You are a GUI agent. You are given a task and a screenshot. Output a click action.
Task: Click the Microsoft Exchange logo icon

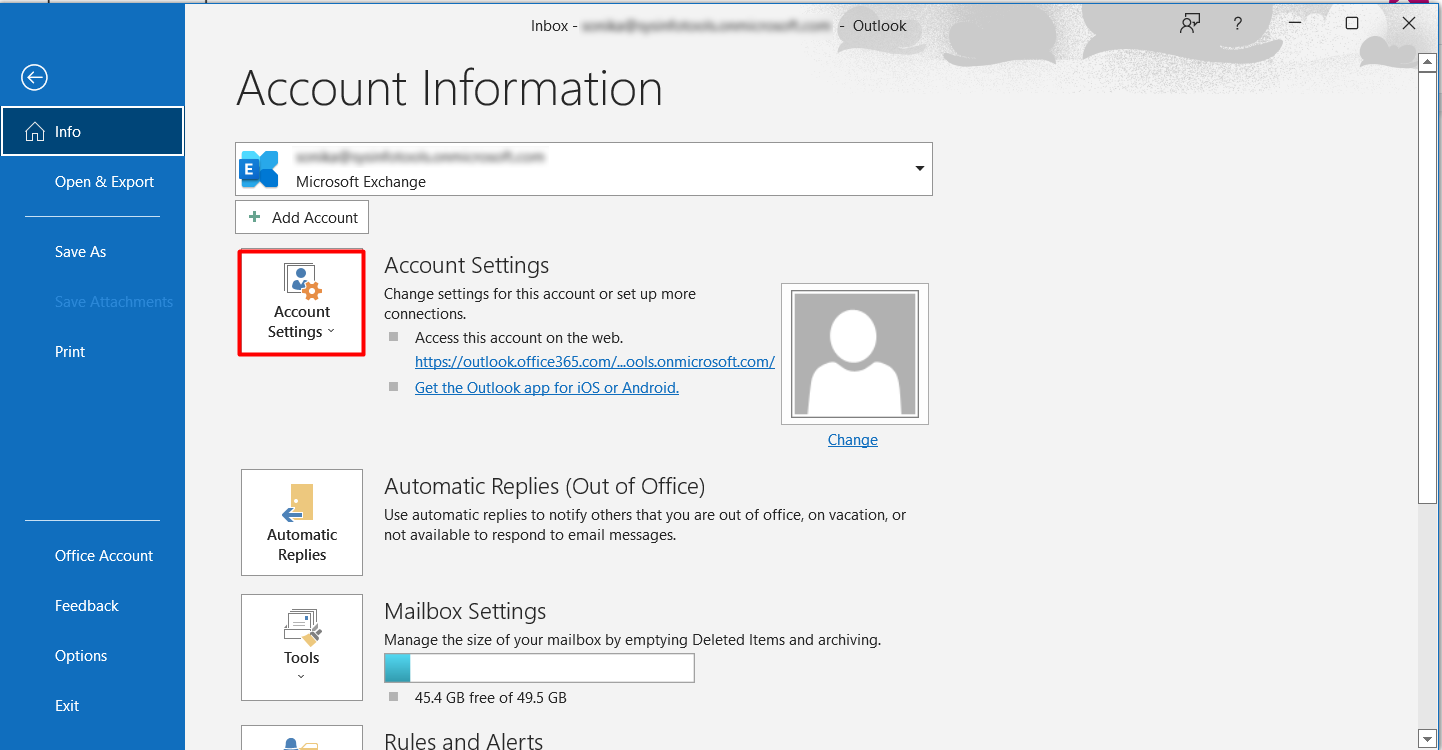[x=260, y=169]
